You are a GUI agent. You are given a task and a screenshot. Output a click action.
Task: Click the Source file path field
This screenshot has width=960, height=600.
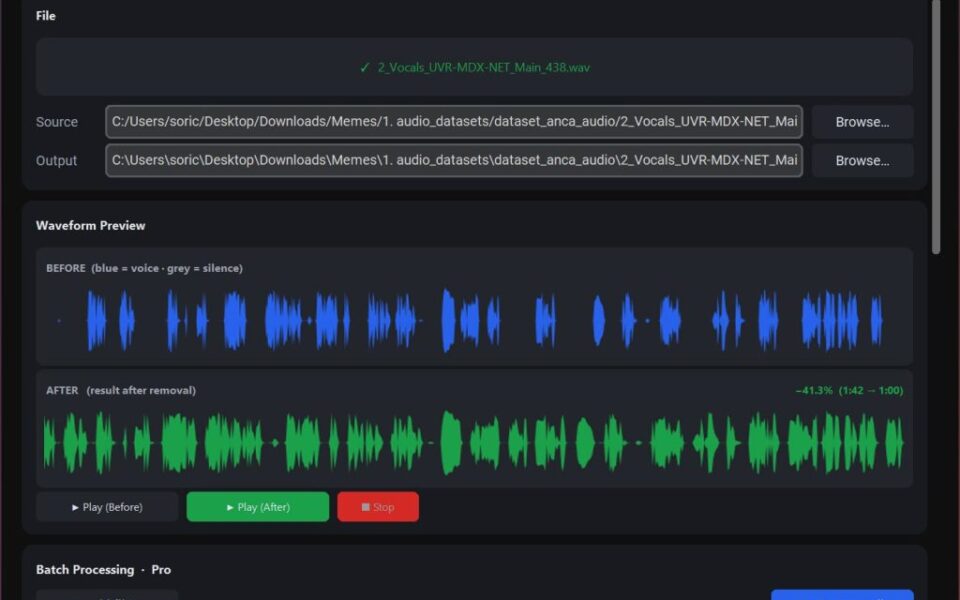pos(454,122)
